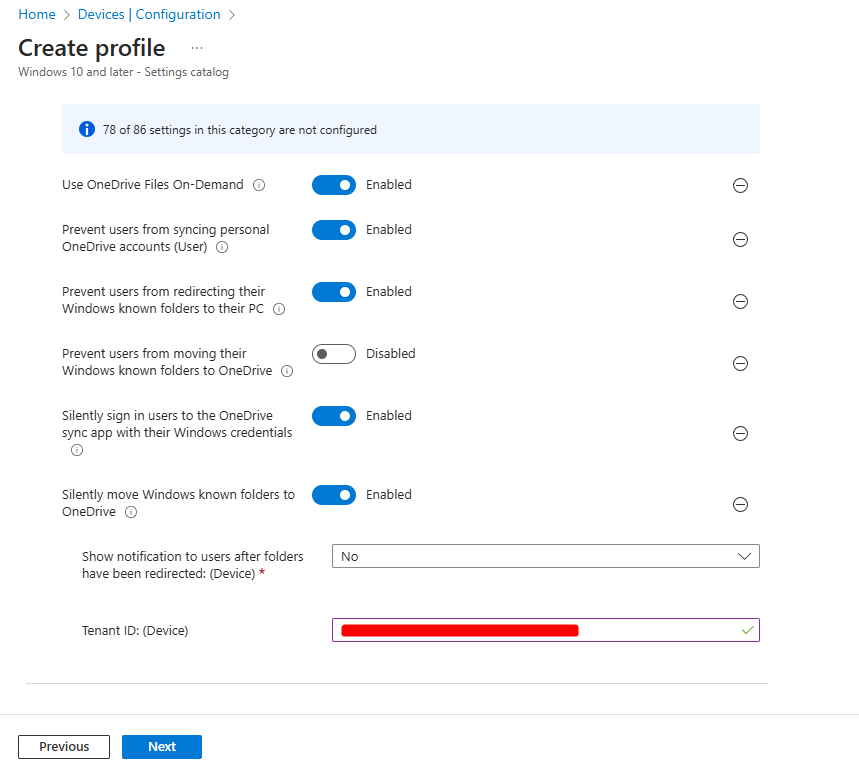
Task: Remove the Silently sign in users setting
Action: pos(740,433)
